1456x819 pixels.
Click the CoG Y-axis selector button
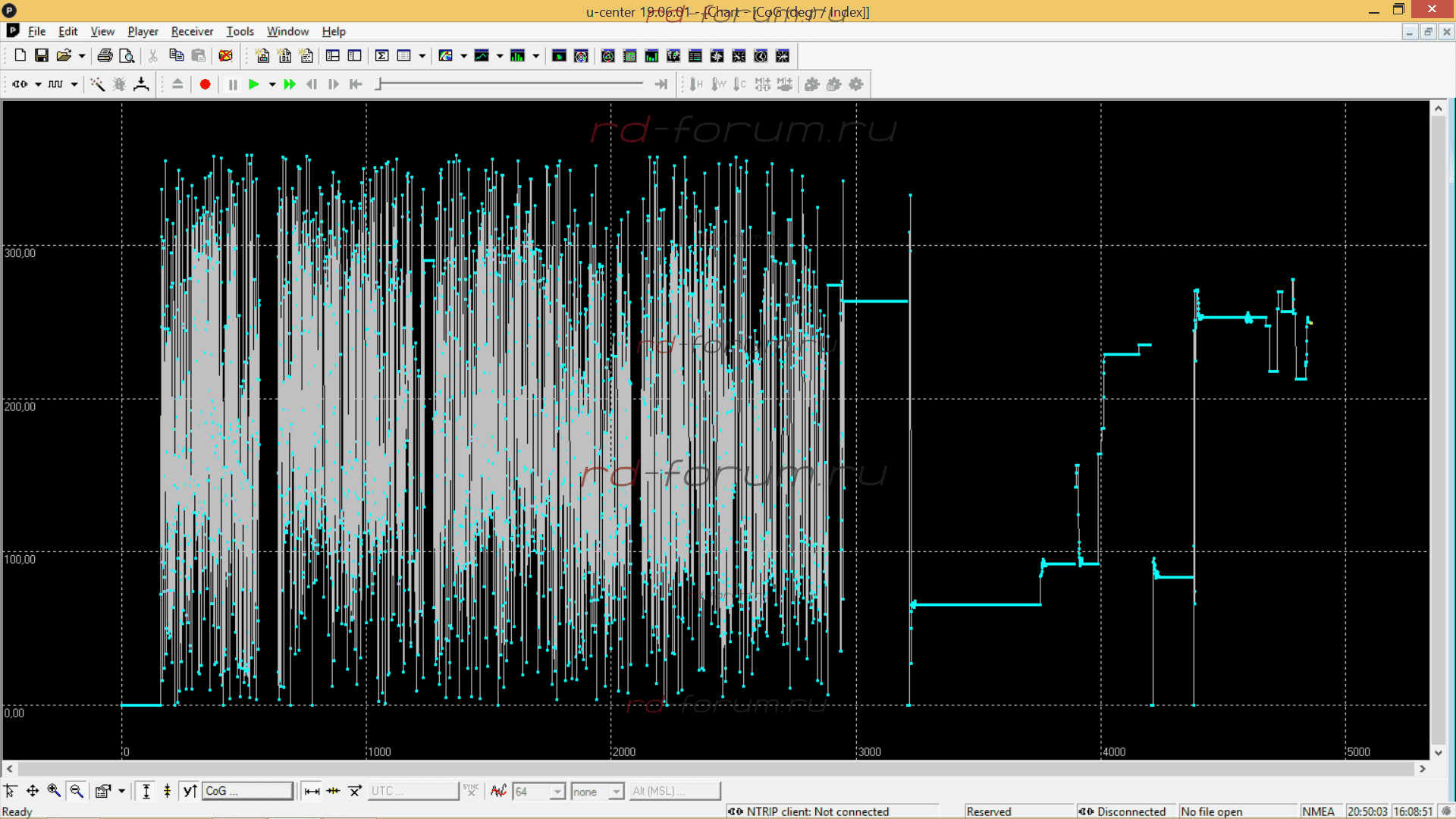point(247,791)
